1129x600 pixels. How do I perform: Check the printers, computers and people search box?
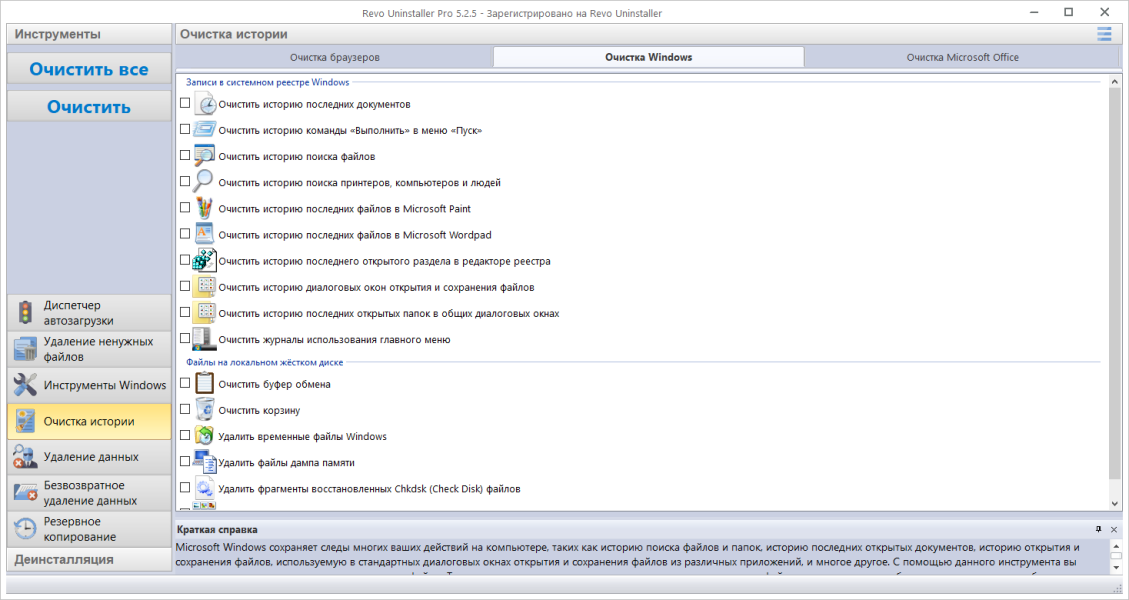(185, 182)
